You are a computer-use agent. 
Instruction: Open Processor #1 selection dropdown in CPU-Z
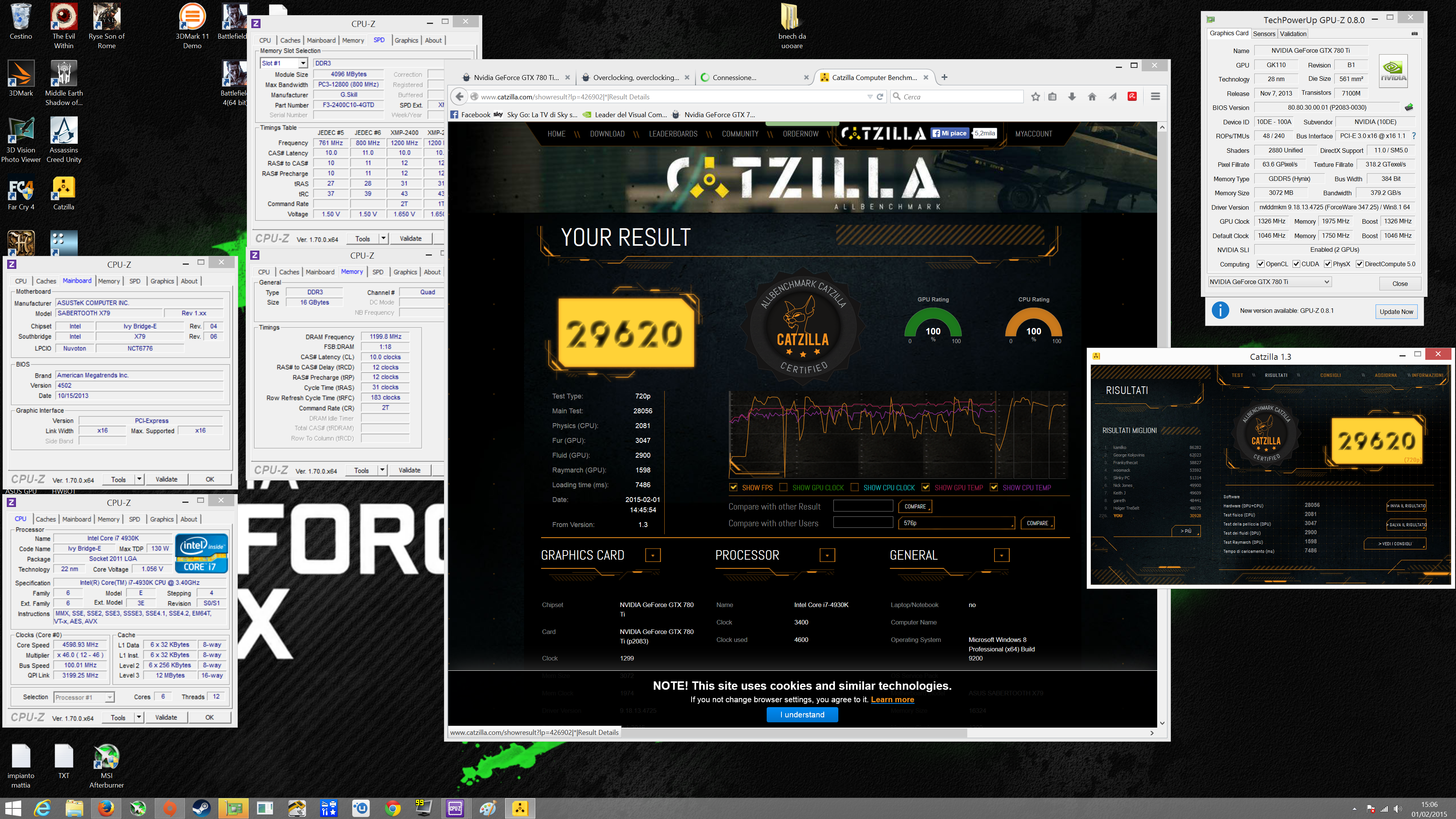tap(84, 698)
